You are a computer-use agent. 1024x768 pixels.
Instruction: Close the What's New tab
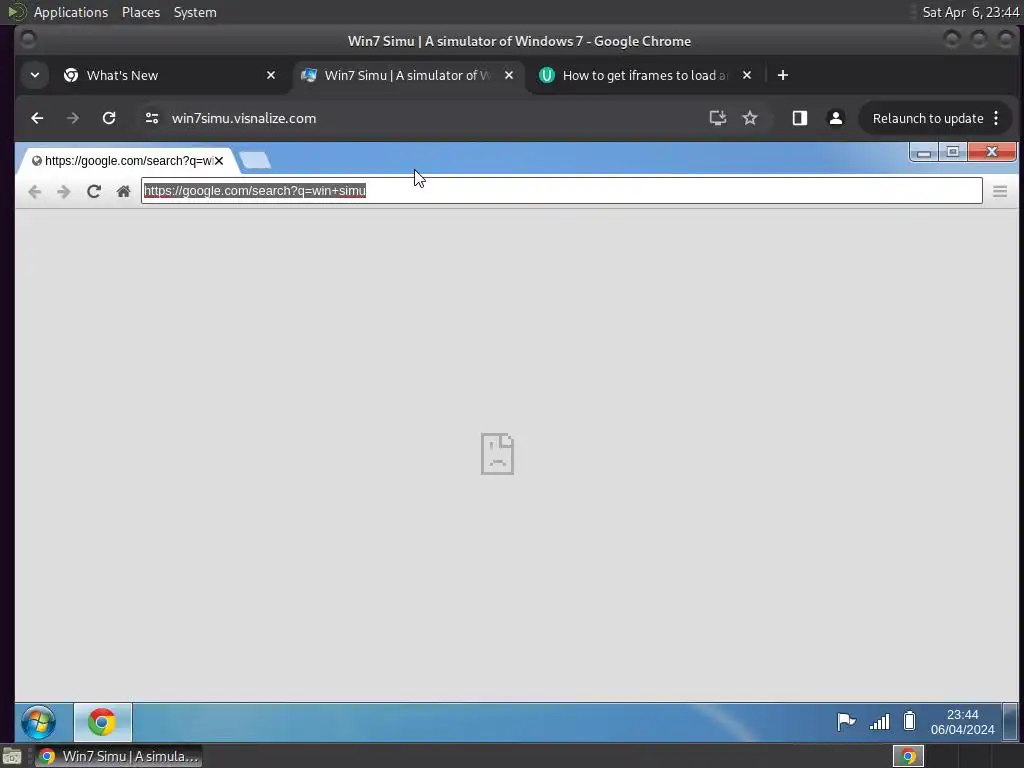pyautogui.click(x=271, y=76)
